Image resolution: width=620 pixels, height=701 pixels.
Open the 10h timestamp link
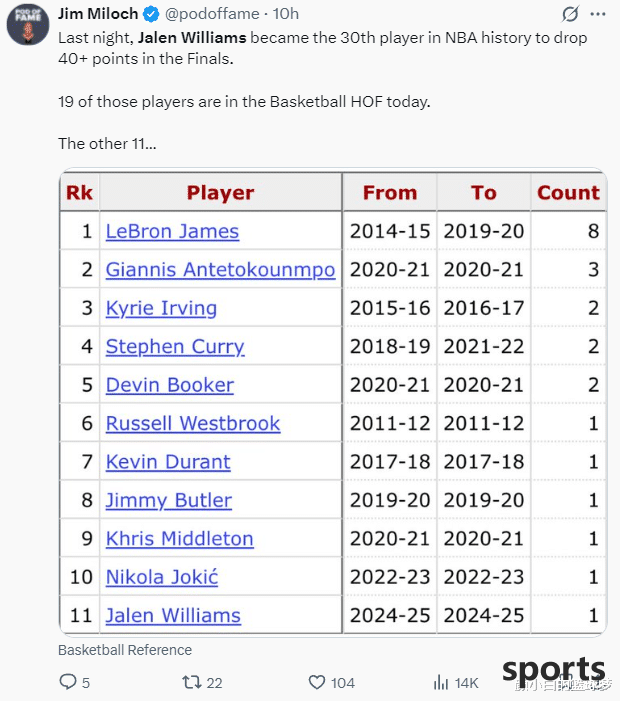(x=286, y=14)
